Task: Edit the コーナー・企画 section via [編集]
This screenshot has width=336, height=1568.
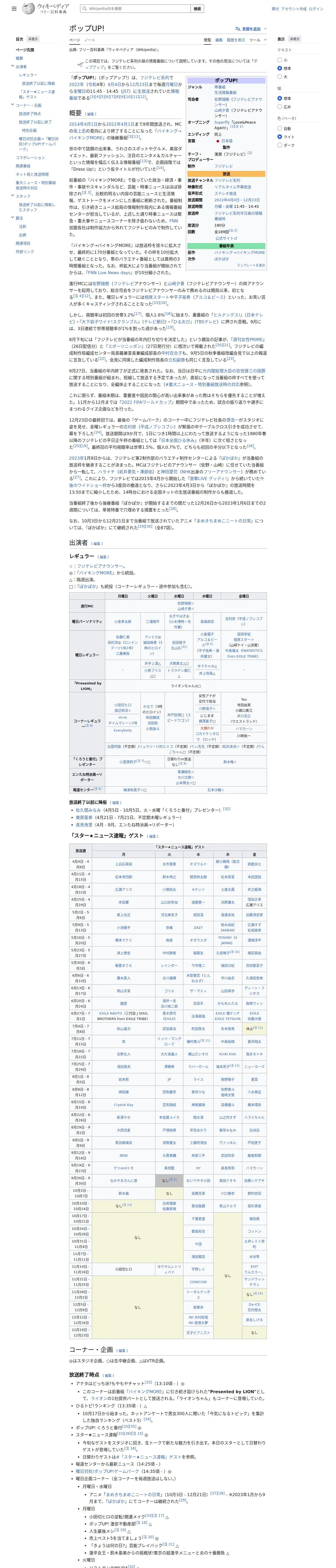Action: click(x=122, y=1350)
